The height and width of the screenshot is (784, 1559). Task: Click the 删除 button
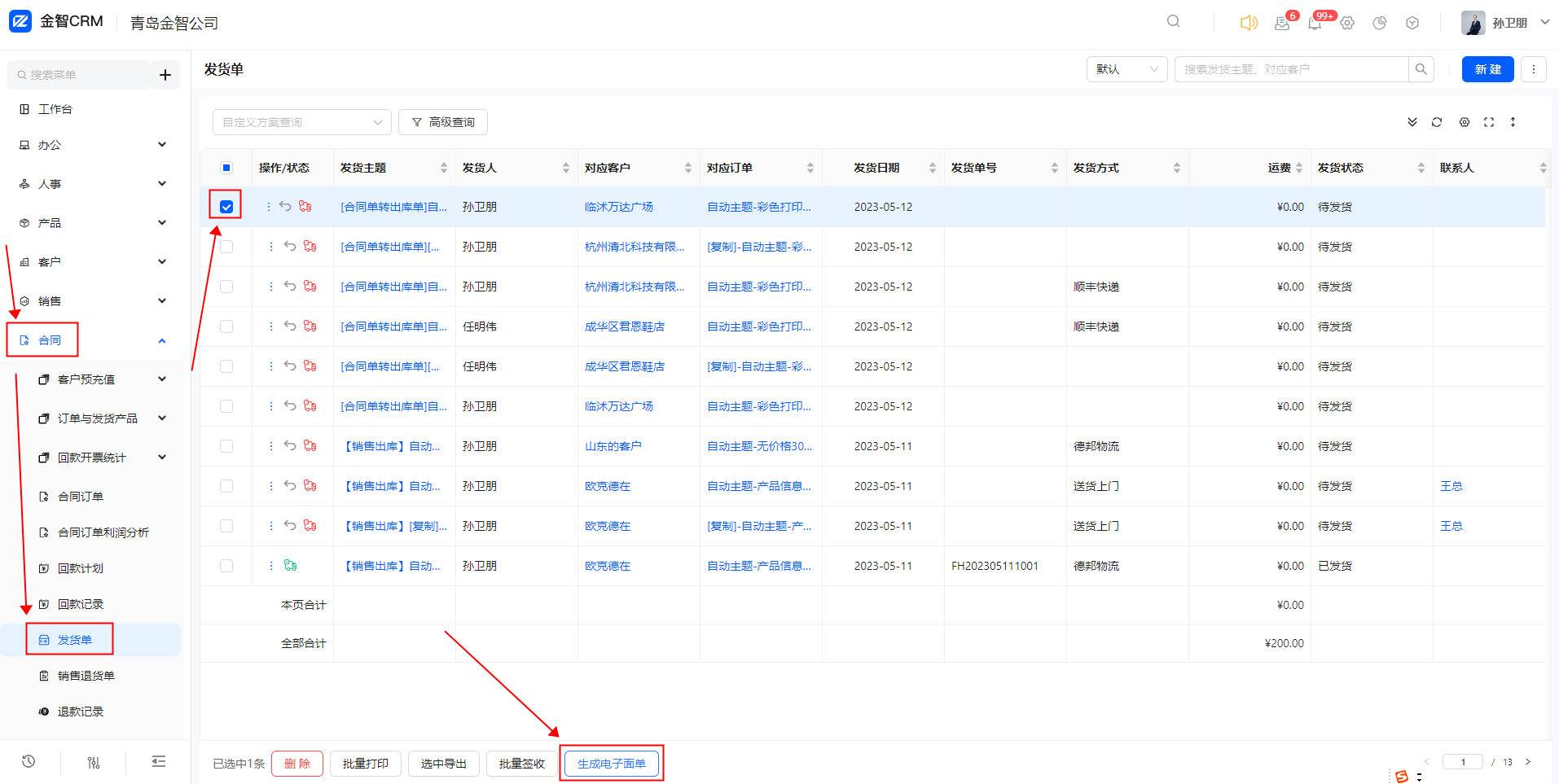pos(297,764)
